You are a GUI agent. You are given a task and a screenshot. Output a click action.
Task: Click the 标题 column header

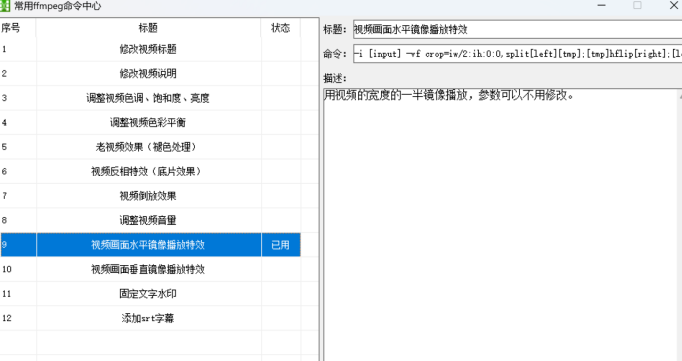pos(148,28)
